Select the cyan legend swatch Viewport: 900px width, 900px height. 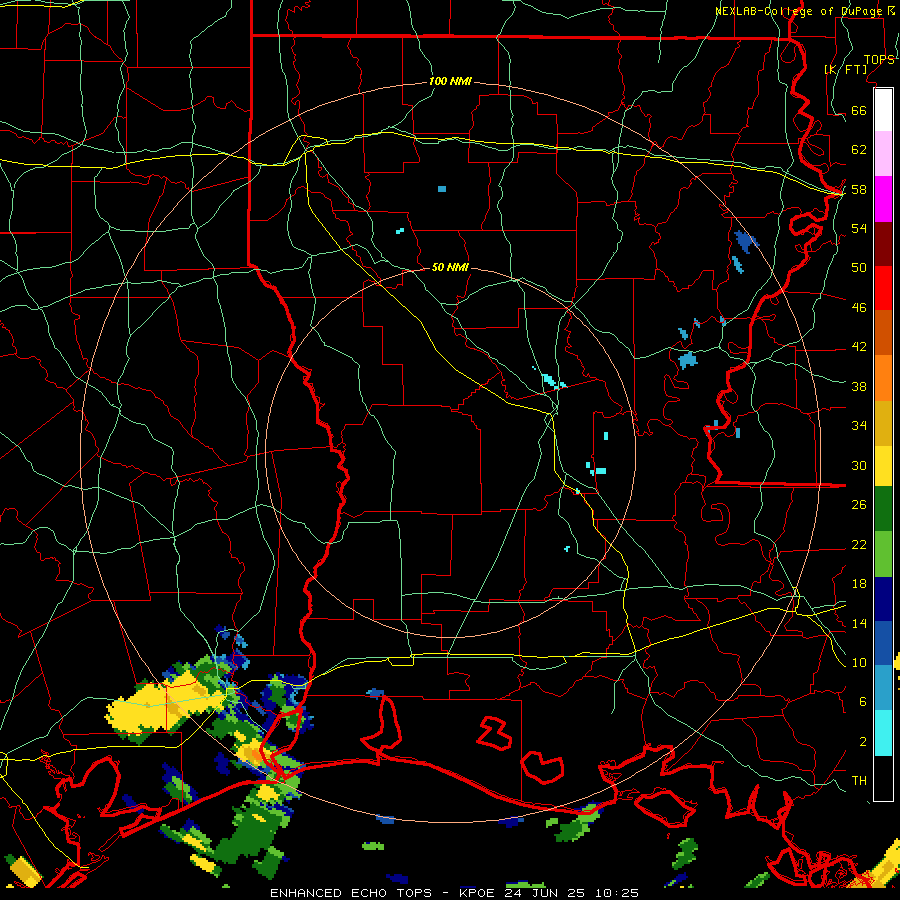tap(883, 733)
